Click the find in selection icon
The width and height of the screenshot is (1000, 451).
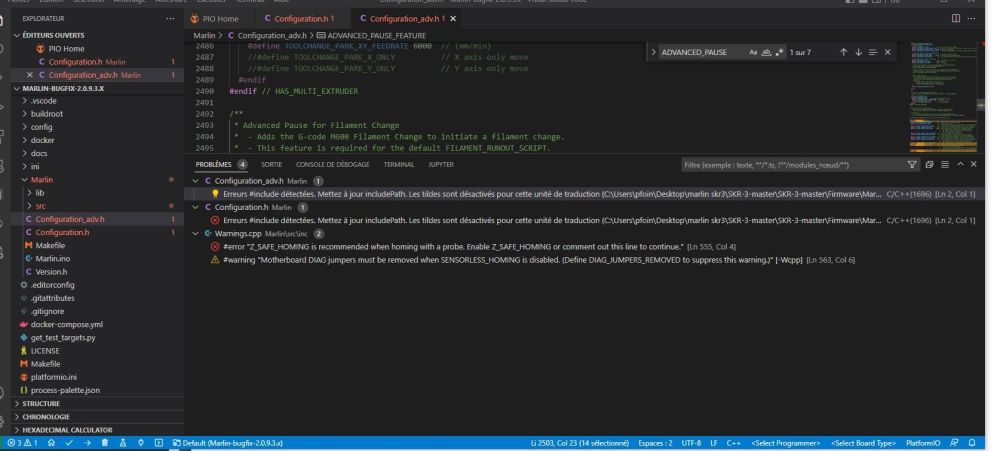pos(872,52)
